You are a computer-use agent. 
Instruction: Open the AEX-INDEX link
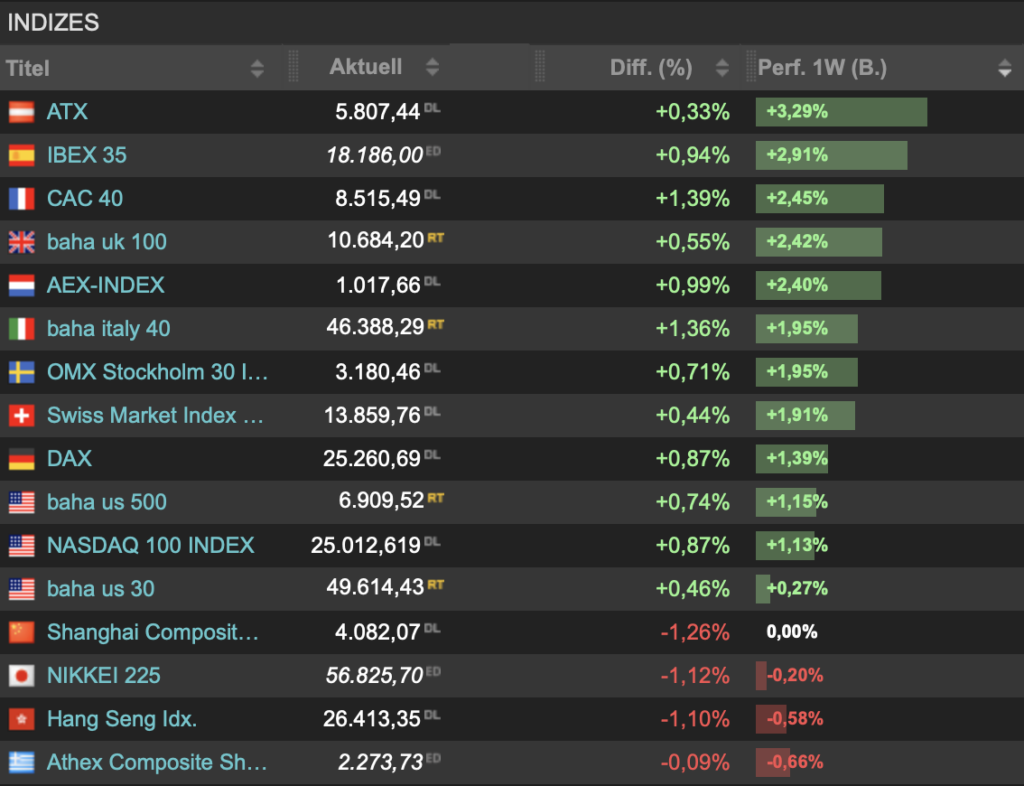coord(105,286)
